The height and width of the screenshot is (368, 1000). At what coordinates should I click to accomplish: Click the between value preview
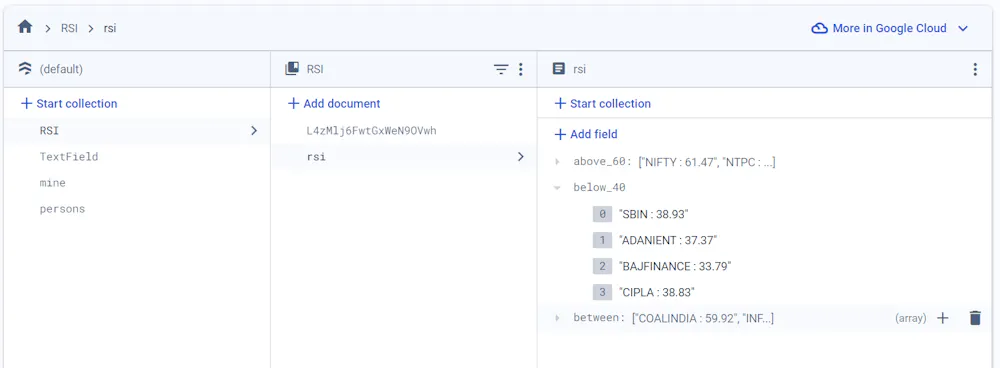tap(703, 318)
